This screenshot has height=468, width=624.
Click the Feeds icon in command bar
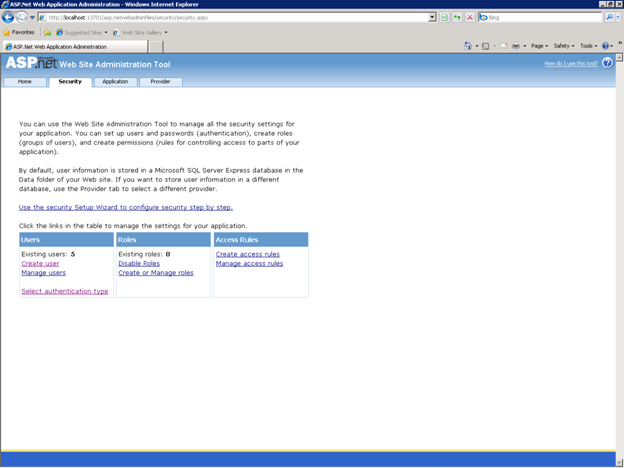[x=486, y=46]
